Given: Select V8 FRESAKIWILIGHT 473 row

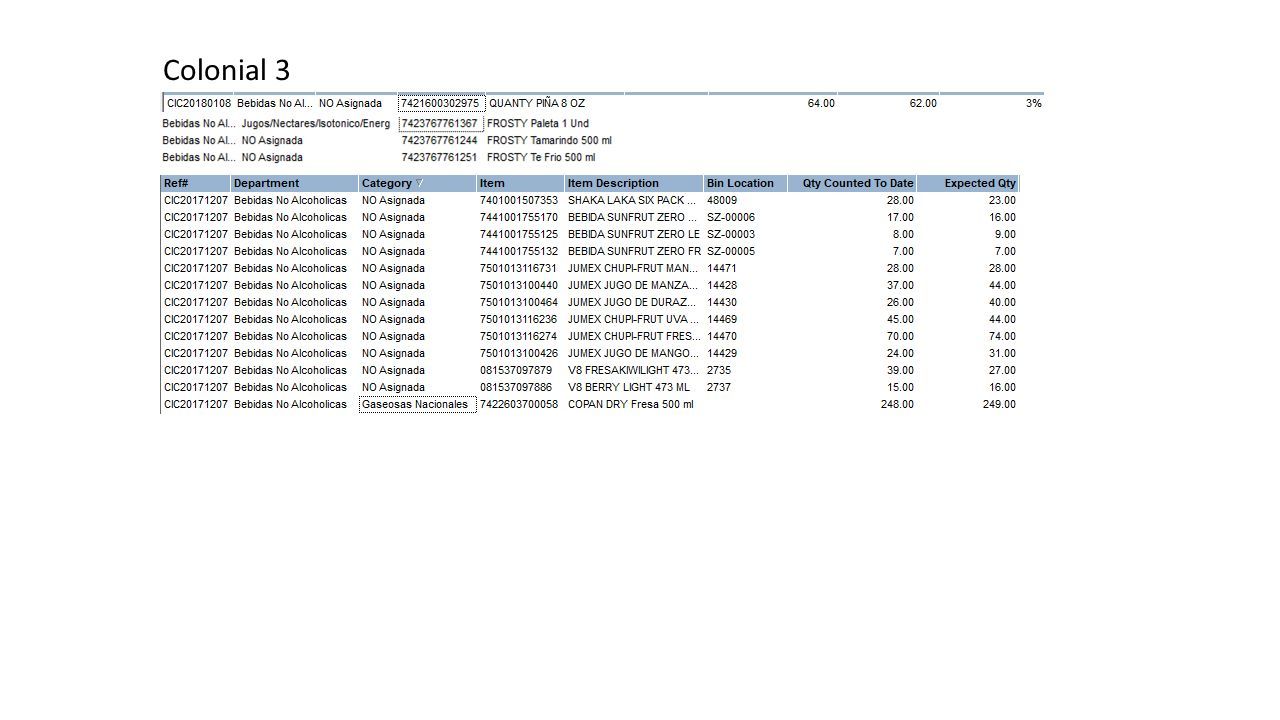Looking at the screenshot, I should pyautogui.click(x=590, y=370).
